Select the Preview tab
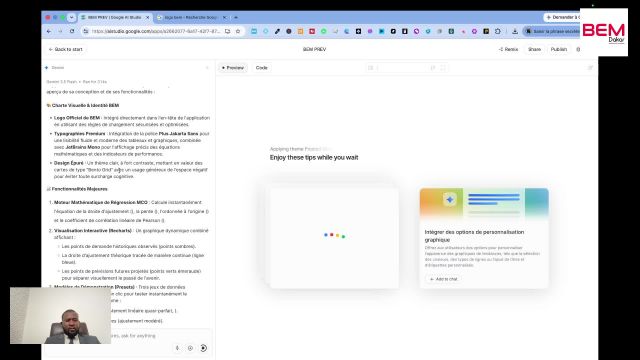Image resolution: width=640 pixels, height=360 pixels. tap(233, 68)
